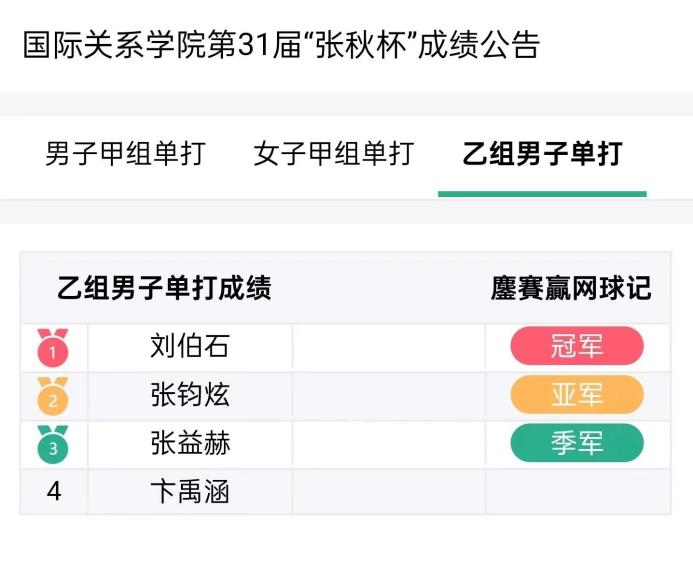Click the silver second-place medal icon
693x564 pixels.
point(53,396)
